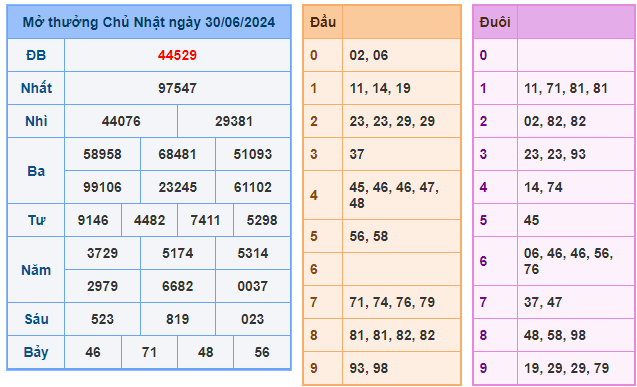Click the Năm number 6682

pos(178,286)
